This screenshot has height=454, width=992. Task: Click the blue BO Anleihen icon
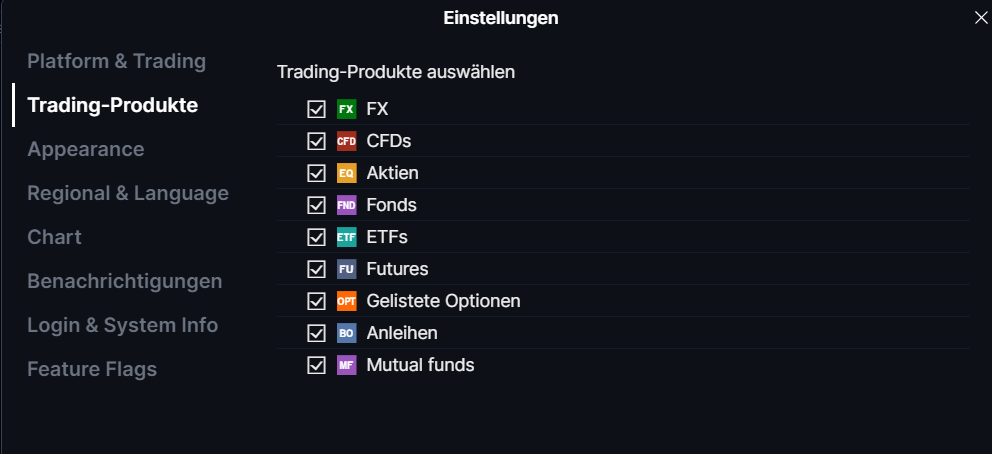pos(347,333)
